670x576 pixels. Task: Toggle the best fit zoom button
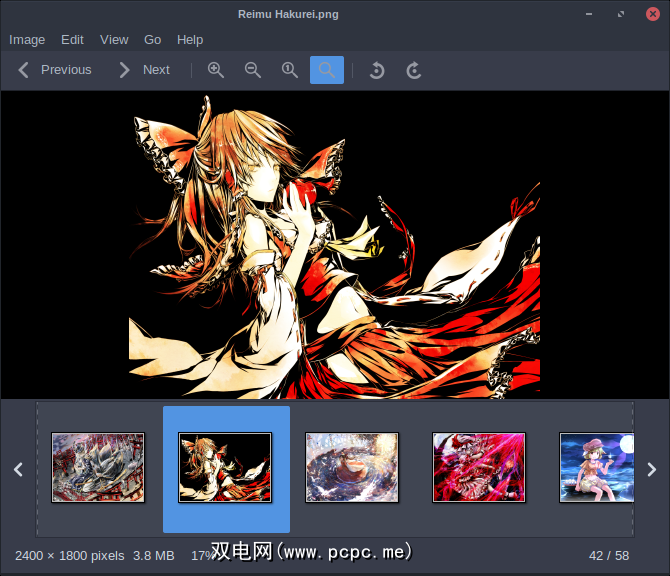(327, 70)
